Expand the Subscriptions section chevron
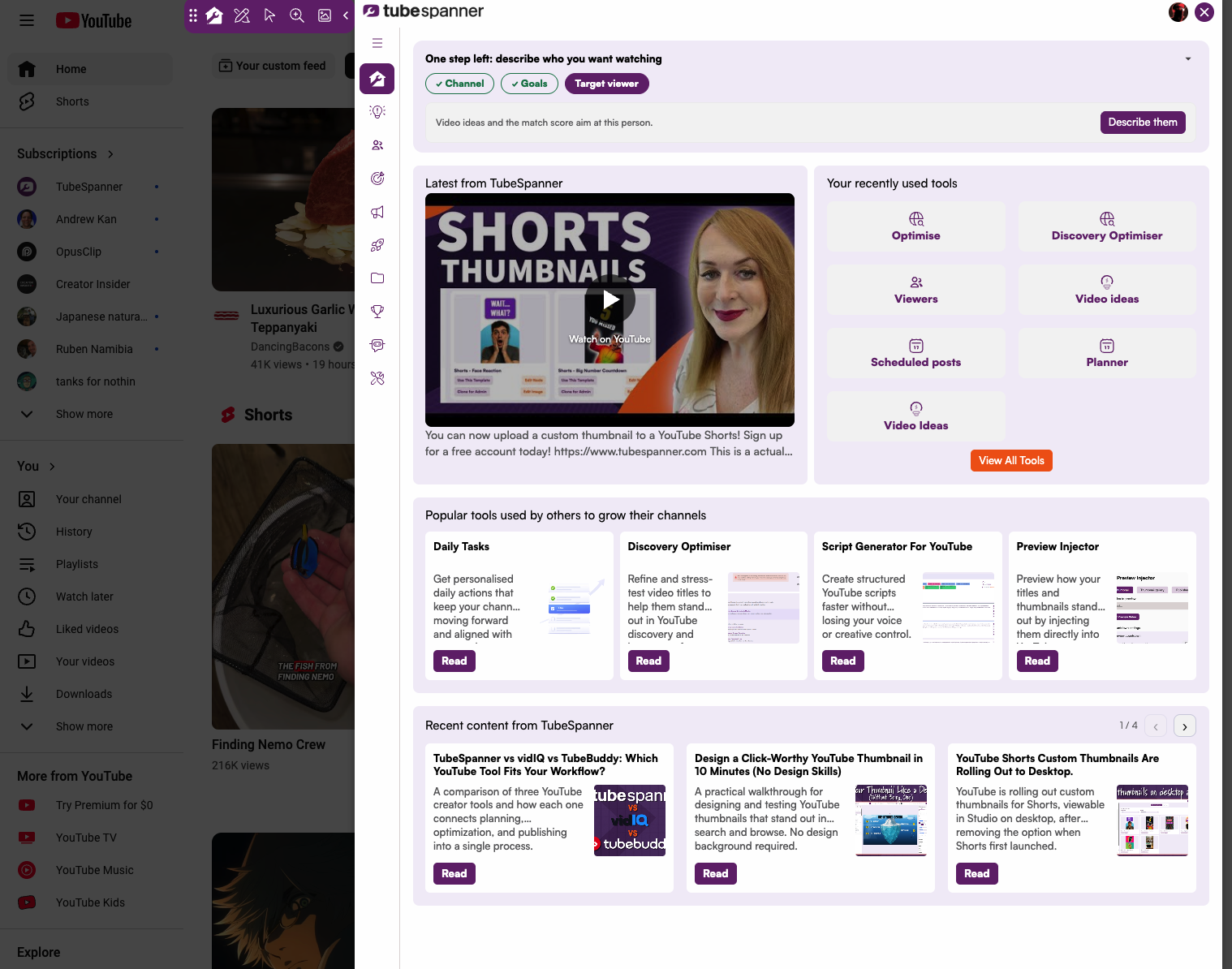The height and width of the screenshot is (969, 1232). (x=110, y=154)
